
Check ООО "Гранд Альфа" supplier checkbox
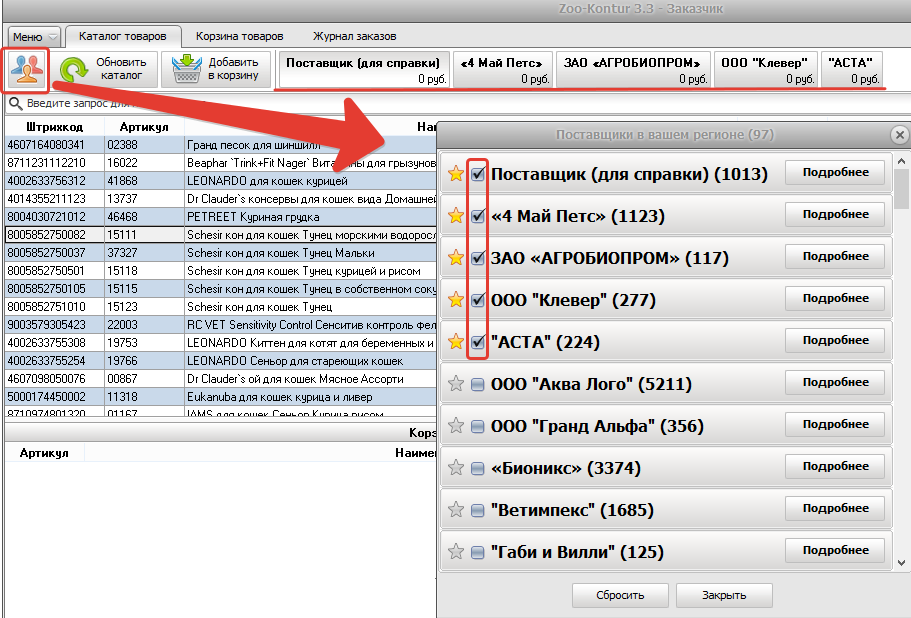(478, 426)
